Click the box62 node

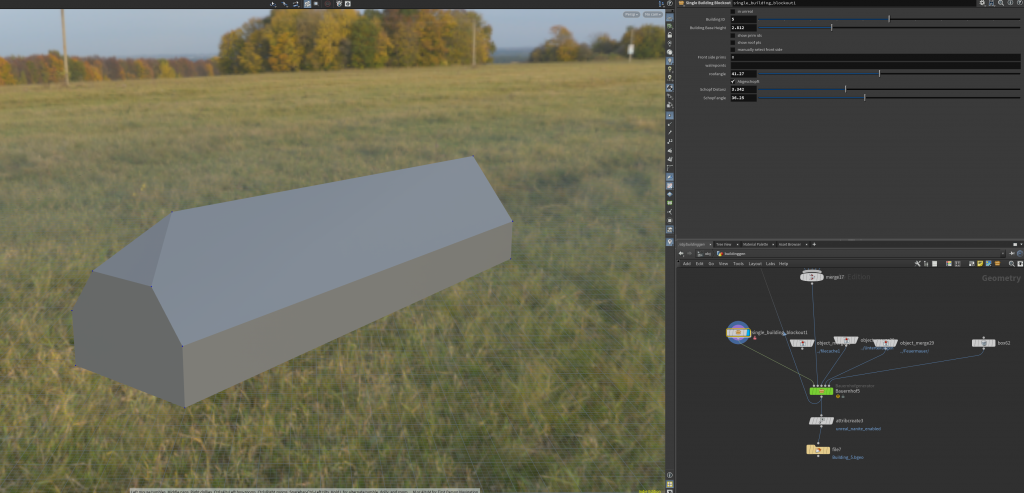pos(982,343)
